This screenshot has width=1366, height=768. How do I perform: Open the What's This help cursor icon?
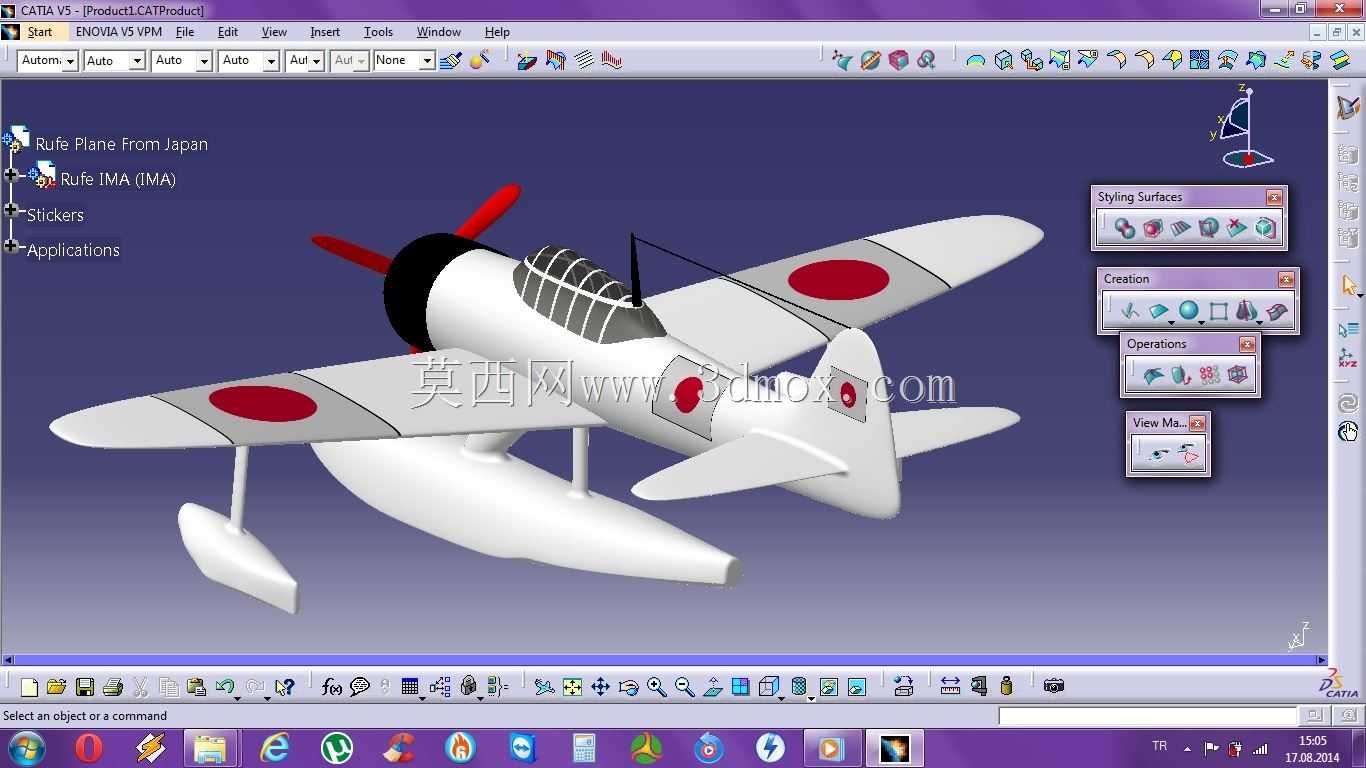285,686
